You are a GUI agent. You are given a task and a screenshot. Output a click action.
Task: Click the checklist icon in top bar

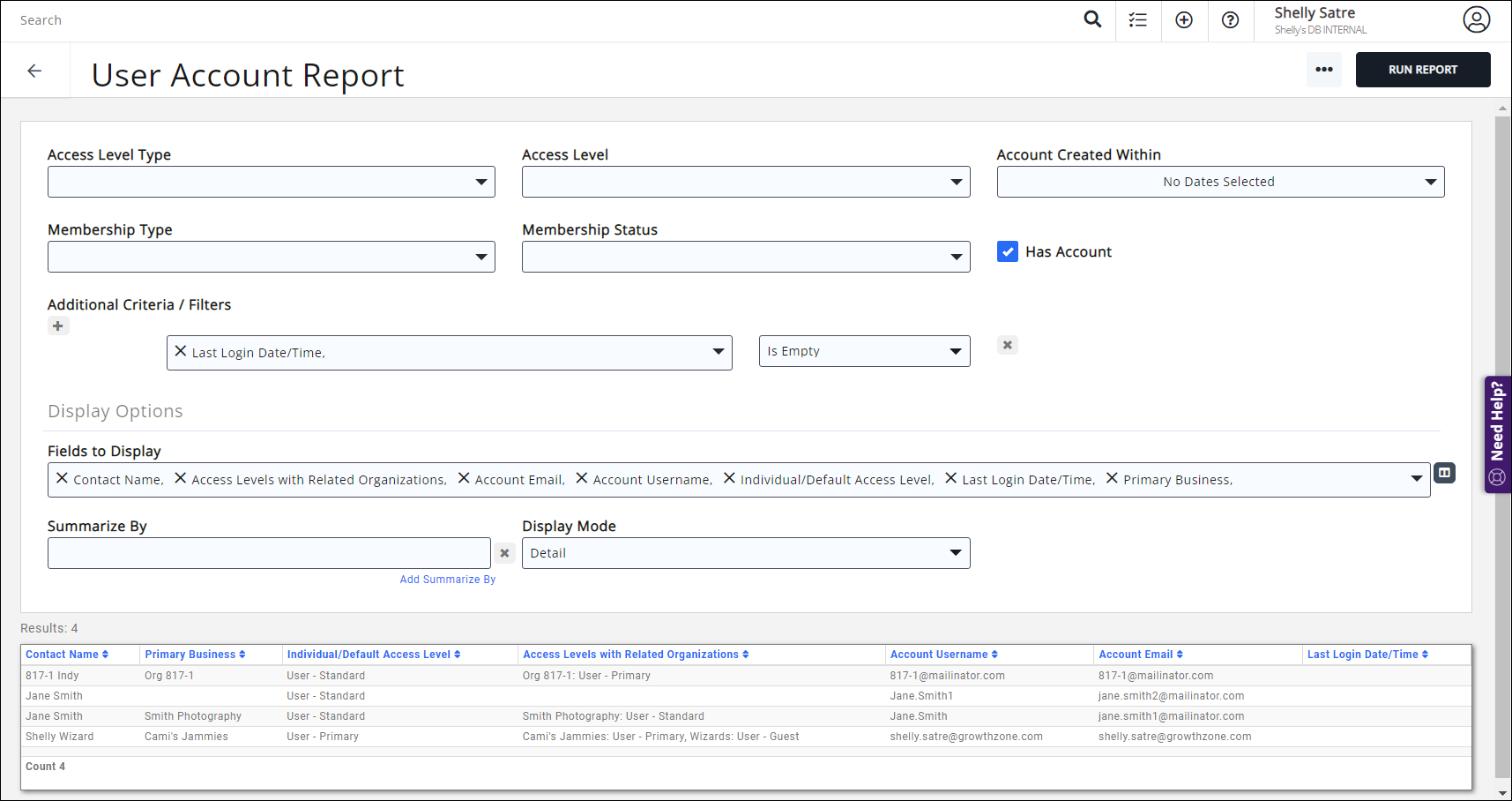1137,19
